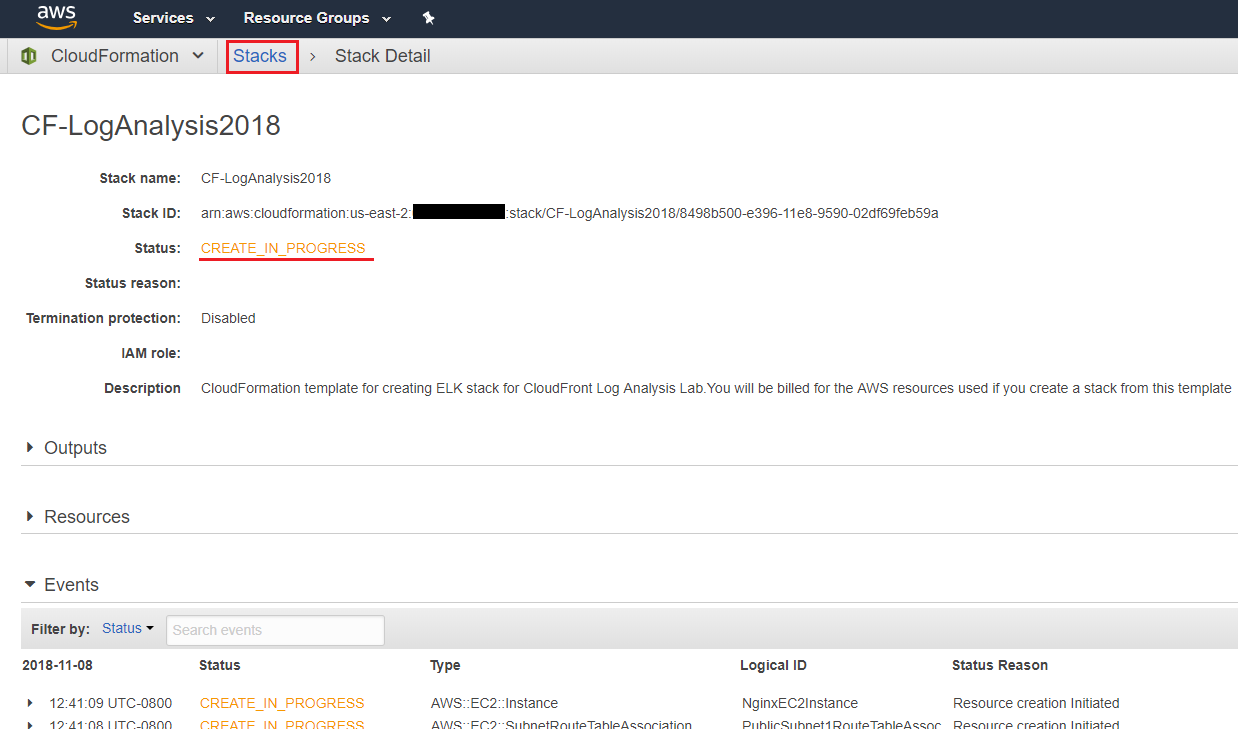Open the Status filter dropdown

coord(128,628)
